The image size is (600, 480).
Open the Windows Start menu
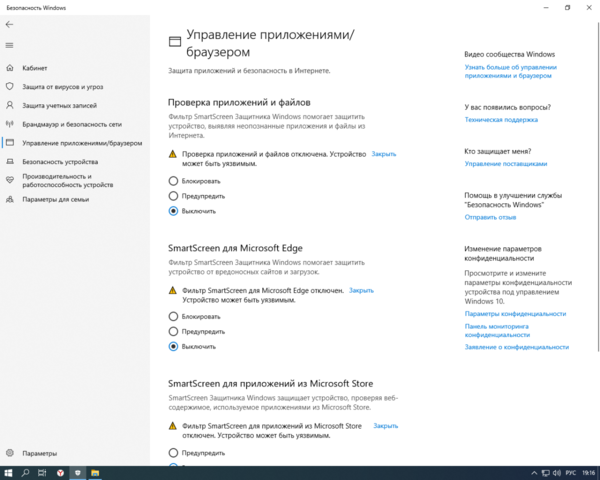(8, 473)
